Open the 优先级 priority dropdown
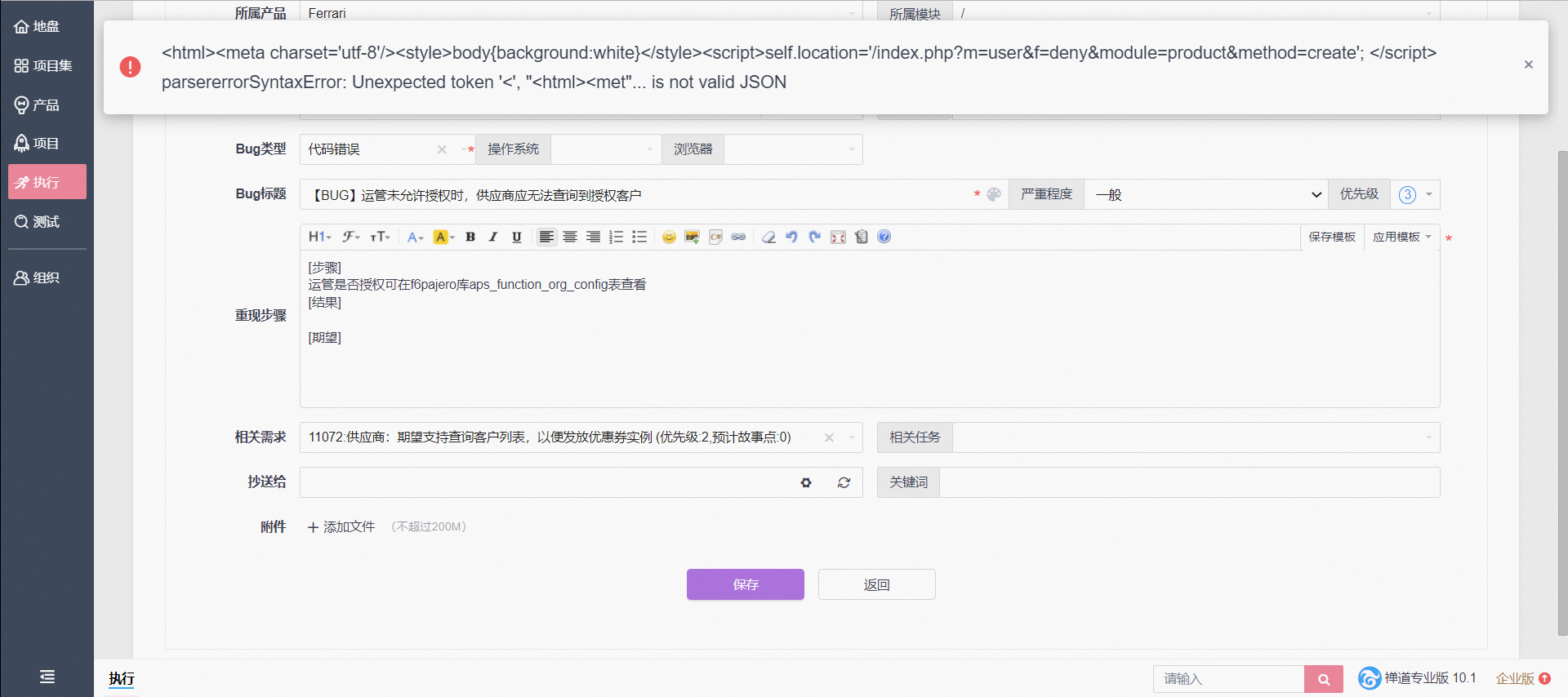Screen dimensions: 1568x697 click(x=1415, y=194)
